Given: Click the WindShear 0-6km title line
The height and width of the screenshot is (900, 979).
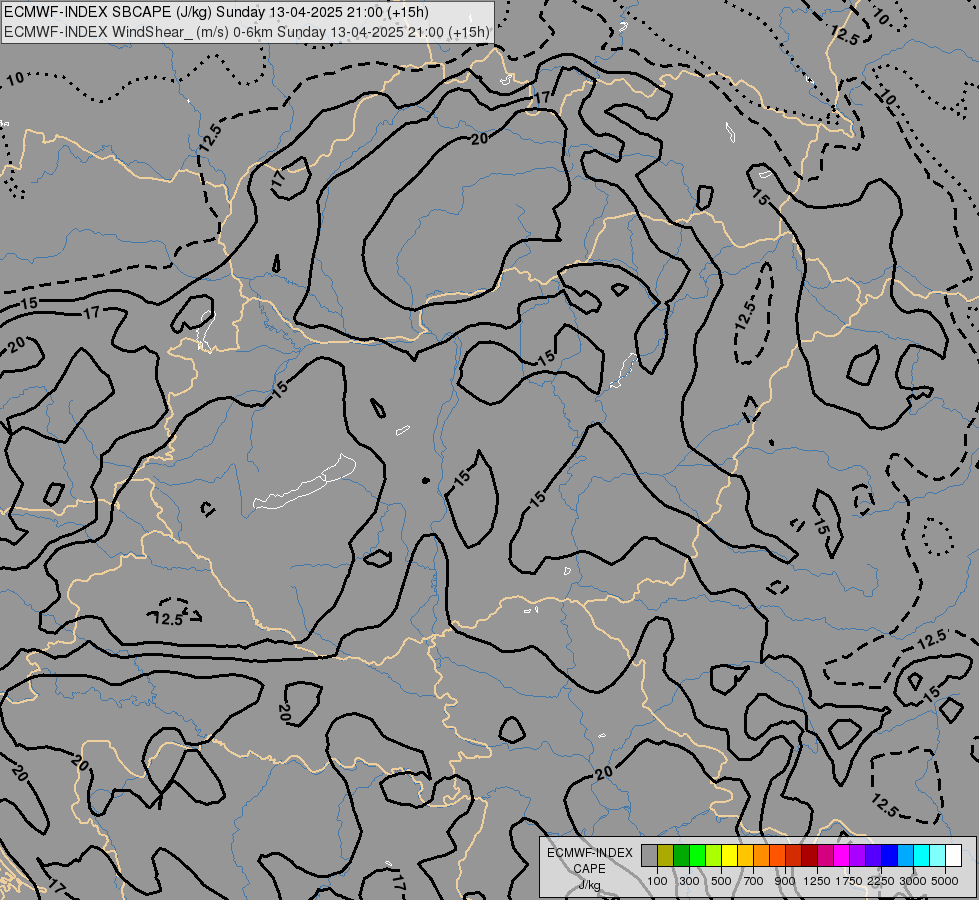Looking at the screenshot, I should pyautogui.click(x=247, y=32).
